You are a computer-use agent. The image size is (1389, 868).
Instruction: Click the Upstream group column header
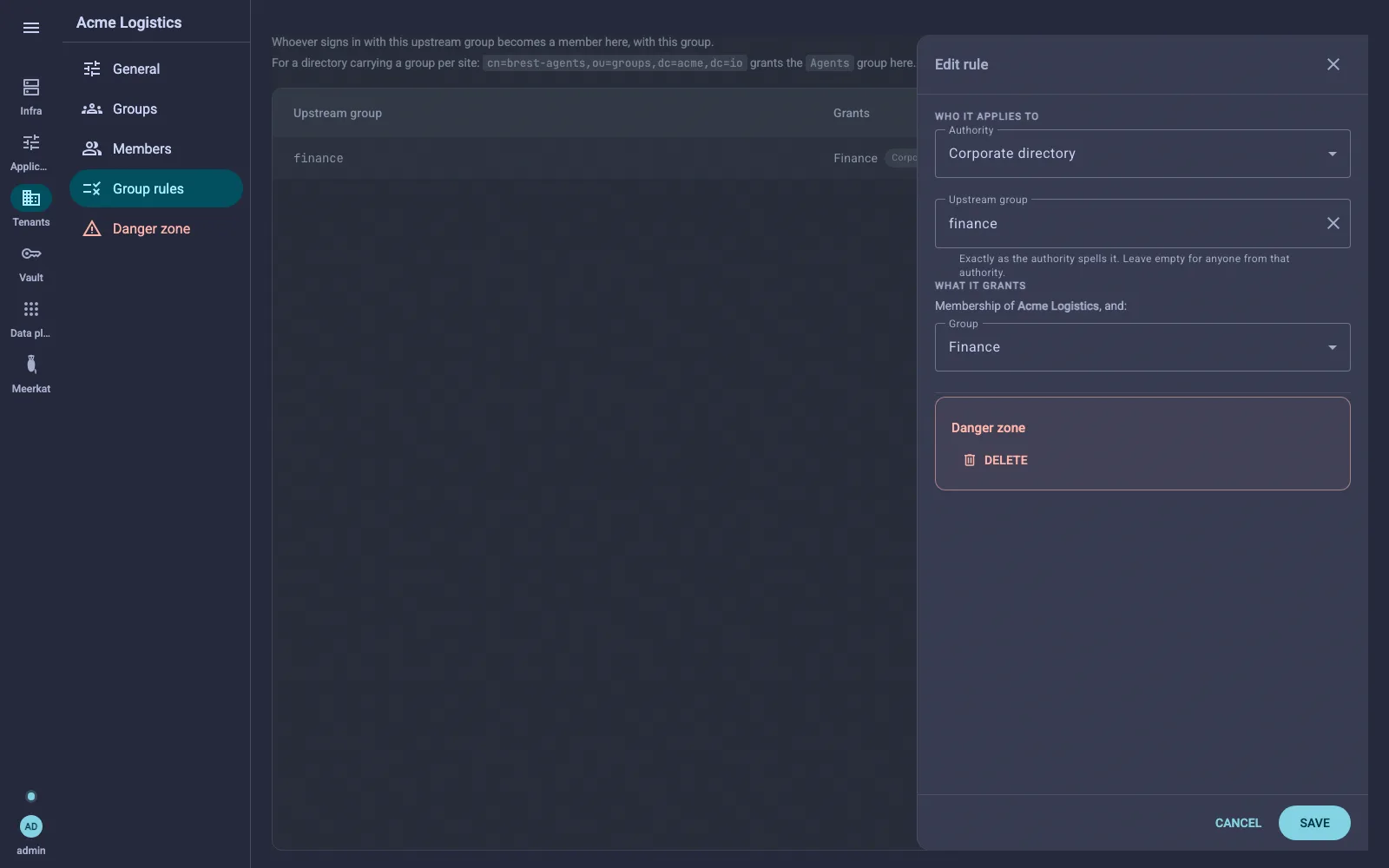(x=338, y=113)
